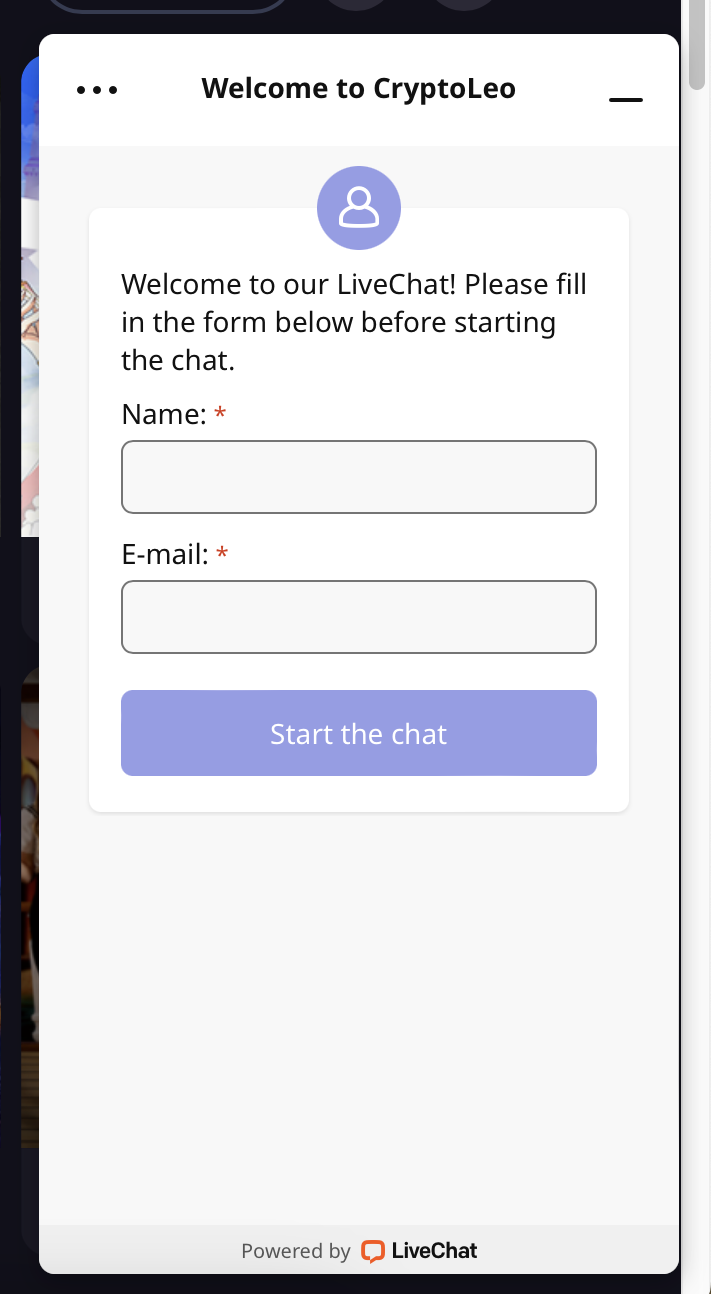Select the lower game thumbnail behind chat

pos(29,900)
